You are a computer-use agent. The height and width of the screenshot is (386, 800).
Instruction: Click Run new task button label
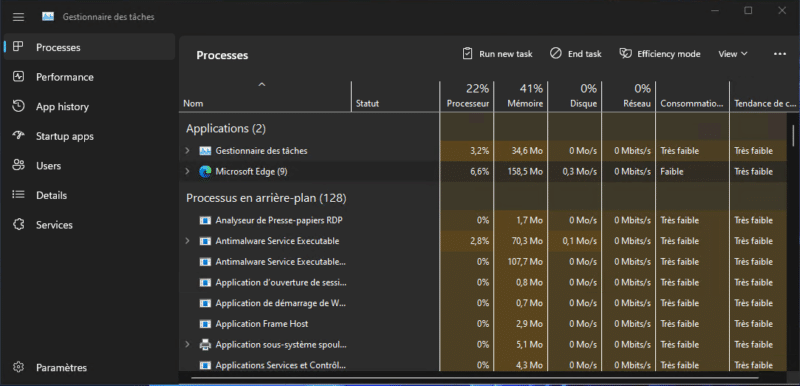click(x=506, y=54)
